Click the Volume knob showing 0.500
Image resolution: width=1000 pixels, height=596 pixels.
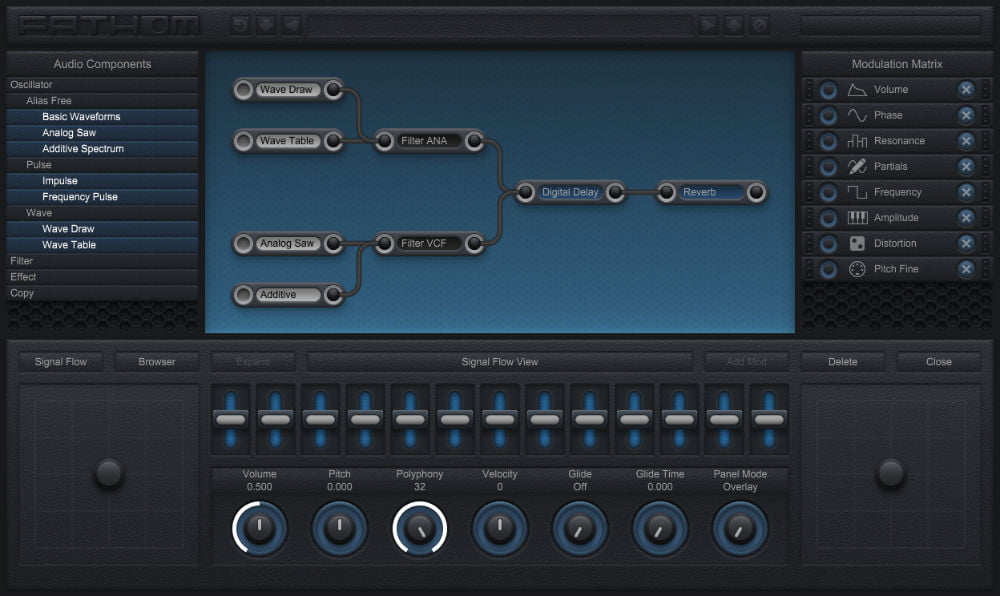tap(259, 528)
